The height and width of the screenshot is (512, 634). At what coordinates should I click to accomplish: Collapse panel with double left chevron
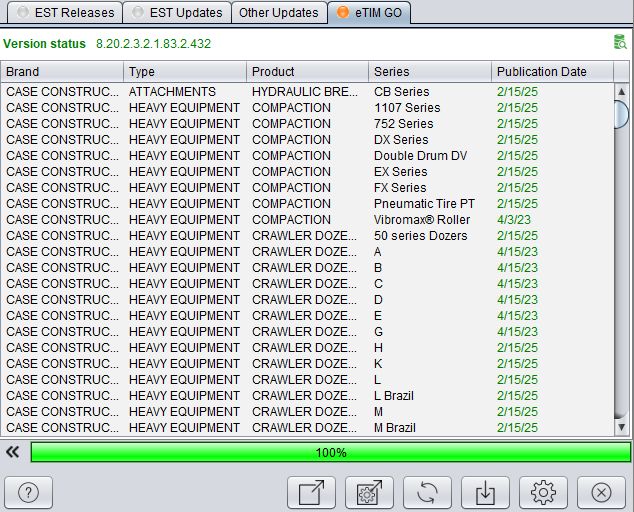(13, 452)
